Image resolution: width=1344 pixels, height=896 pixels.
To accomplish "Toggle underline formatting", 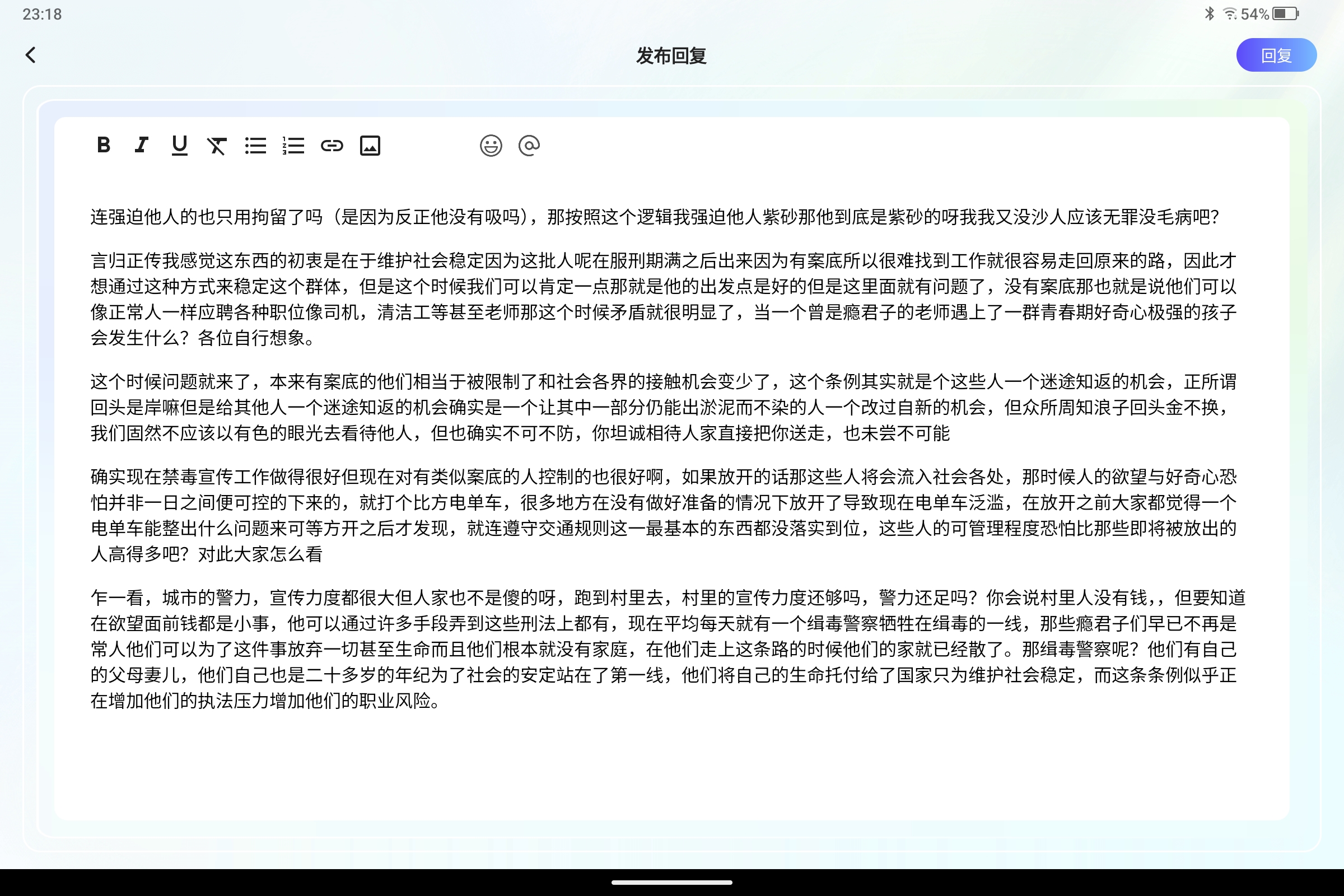I will pos(178,146).
